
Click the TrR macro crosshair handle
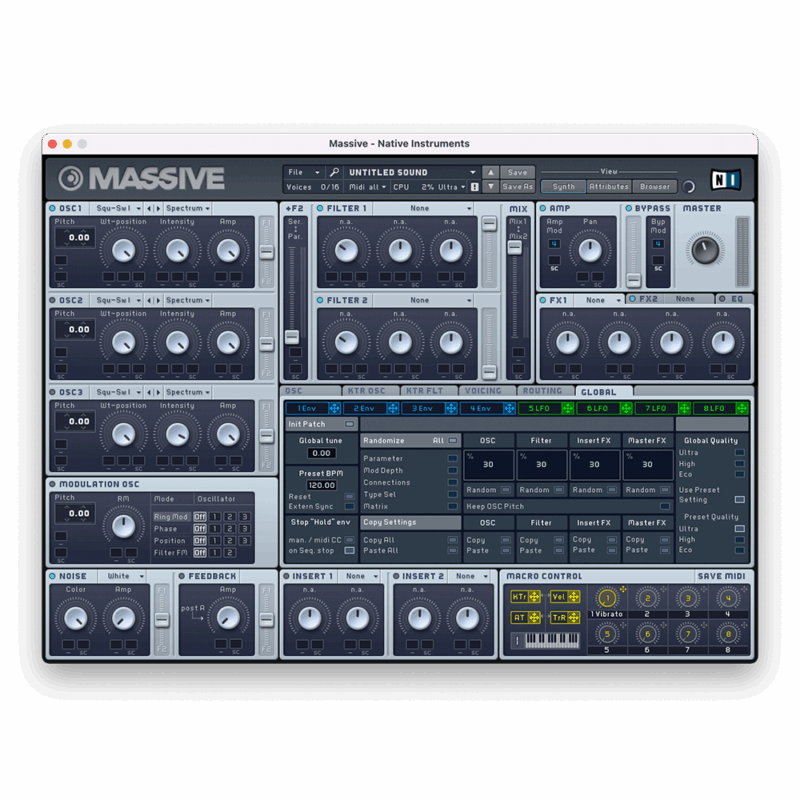pos(573,617)
